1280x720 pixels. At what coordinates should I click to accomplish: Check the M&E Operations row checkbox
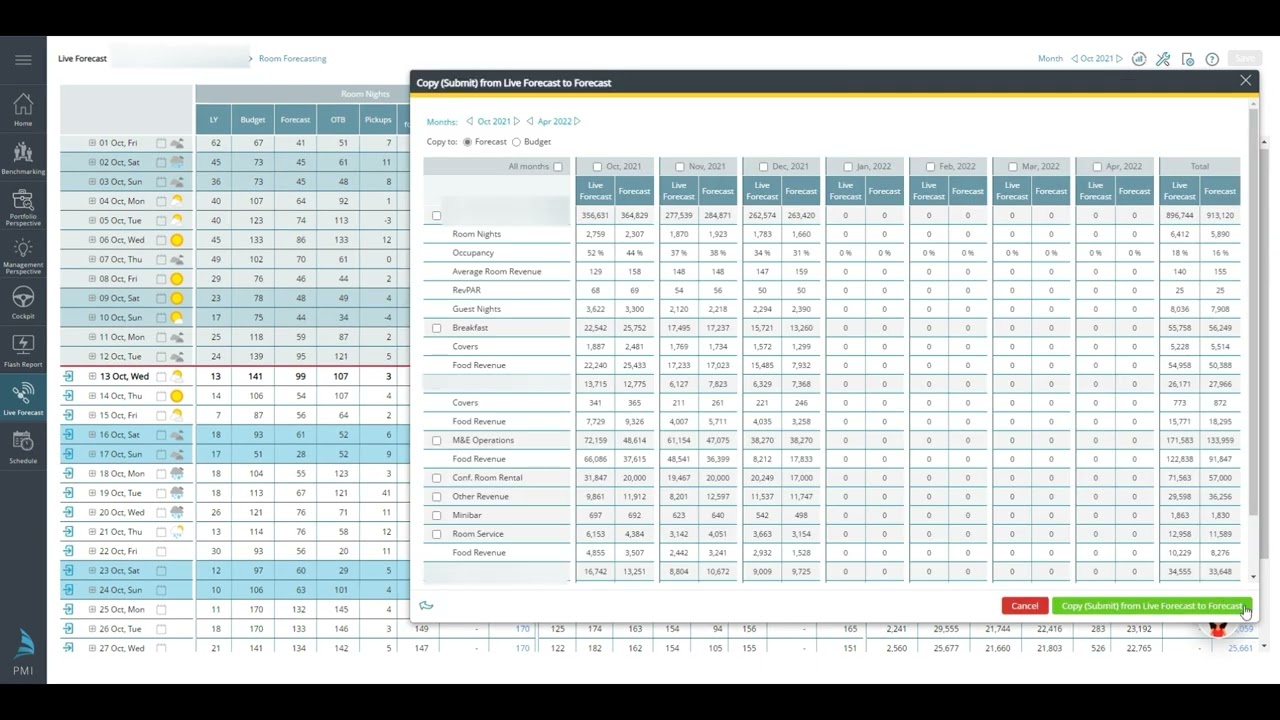(x=436, y=440)
